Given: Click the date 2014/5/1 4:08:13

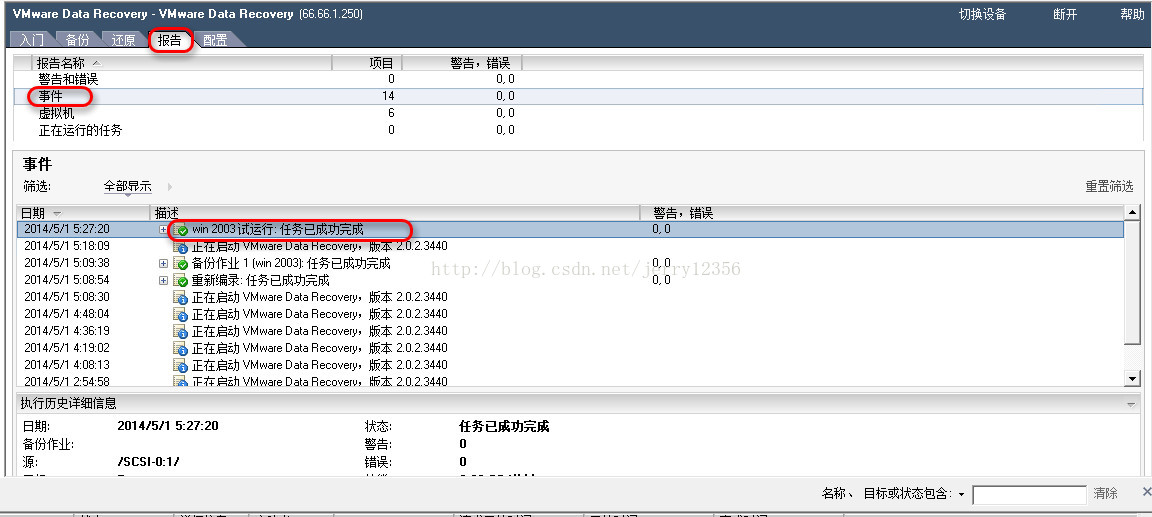Looking at the screenshot, I should 67,364.
